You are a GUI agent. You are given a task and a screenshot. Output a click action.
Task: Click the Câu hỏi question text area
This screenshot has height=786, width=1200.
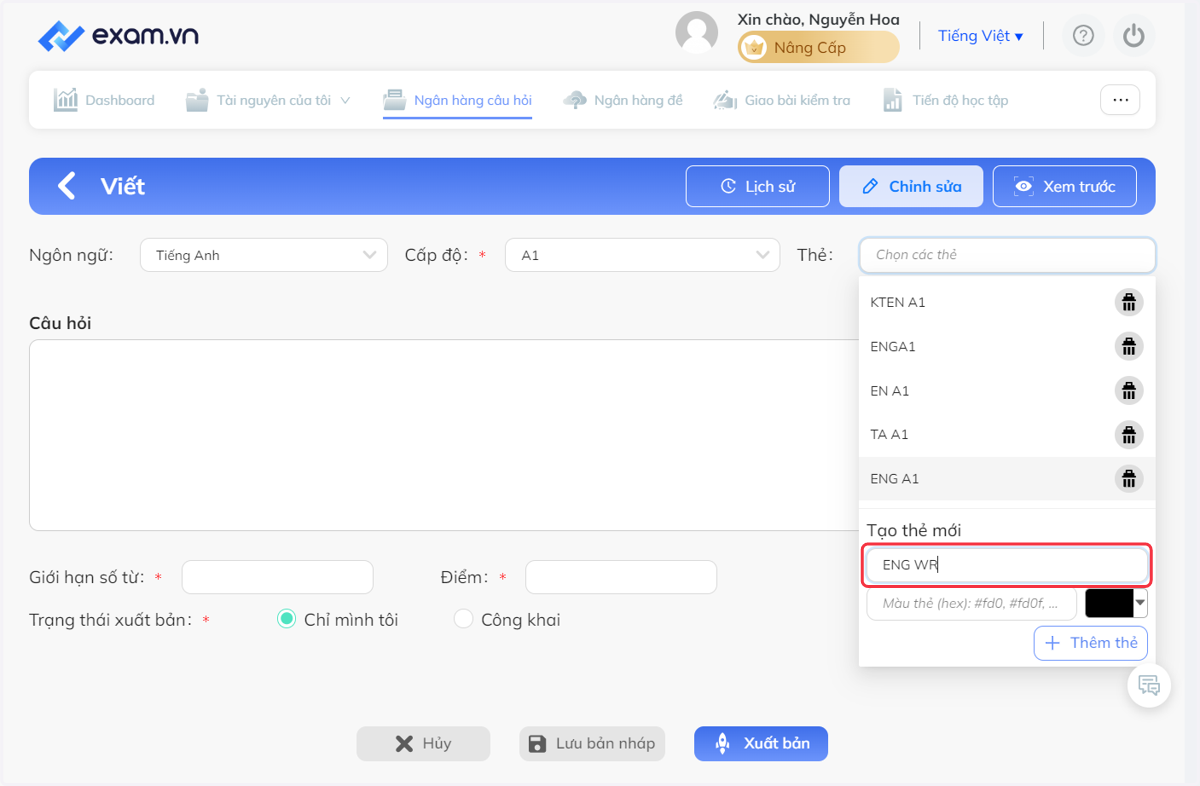coord(443,435)
